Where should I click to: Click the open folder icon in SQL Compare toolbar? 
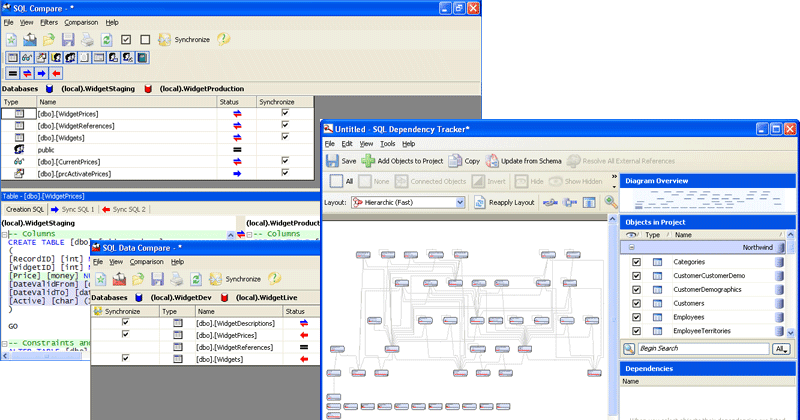pyautogui.click(x=48, y=39)
